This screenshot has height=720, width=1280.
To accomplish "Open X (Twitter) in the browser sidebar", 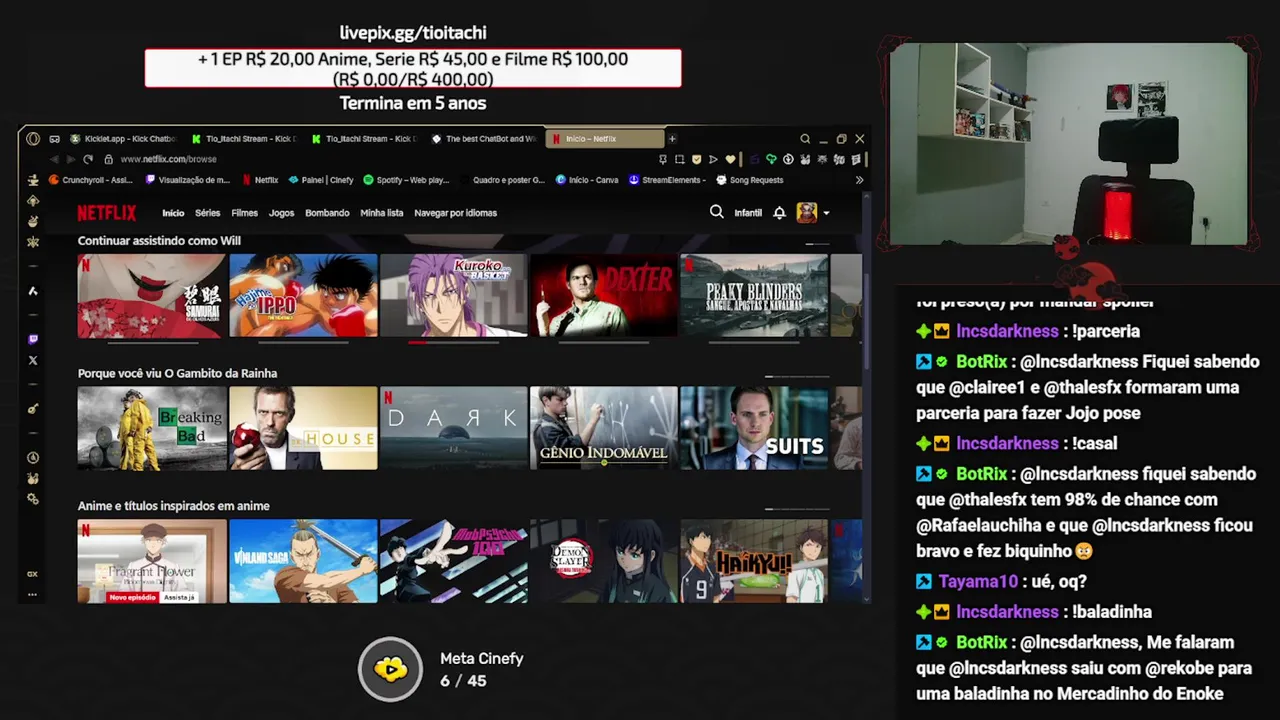I will coord(33,360).
